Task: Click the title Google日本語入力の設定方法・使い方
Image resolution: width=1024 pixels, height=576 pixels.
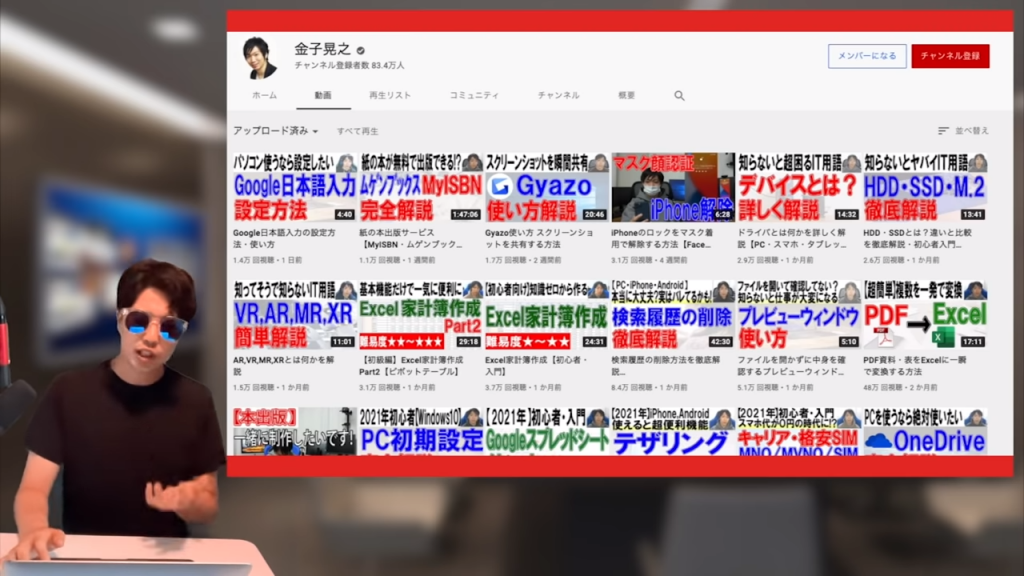Action: pos(284,238)
